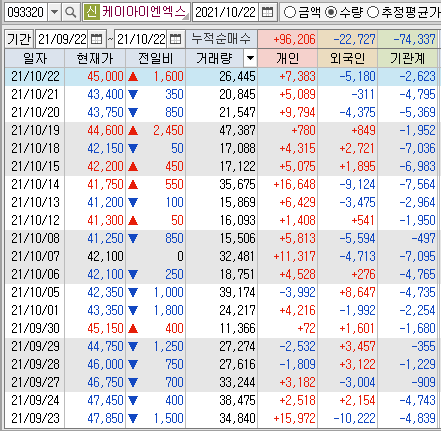The height and width of the screenshot is (431, 441).
Task: Click the start date field 21/09/22
Action: [x=62, y=39]
